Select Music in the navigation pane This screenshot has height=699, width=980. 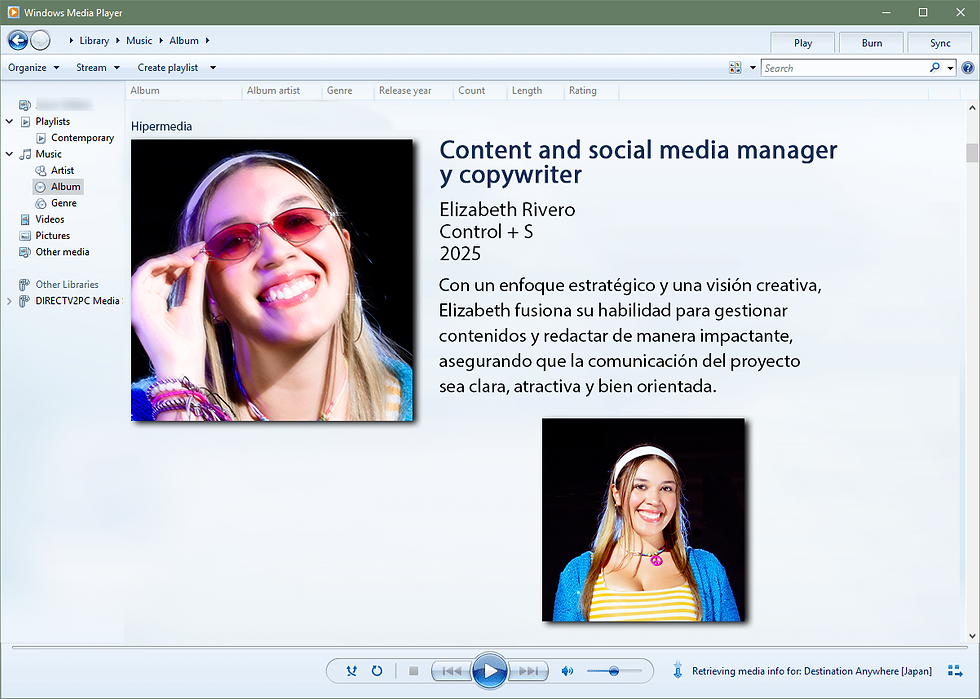(48, 154)
